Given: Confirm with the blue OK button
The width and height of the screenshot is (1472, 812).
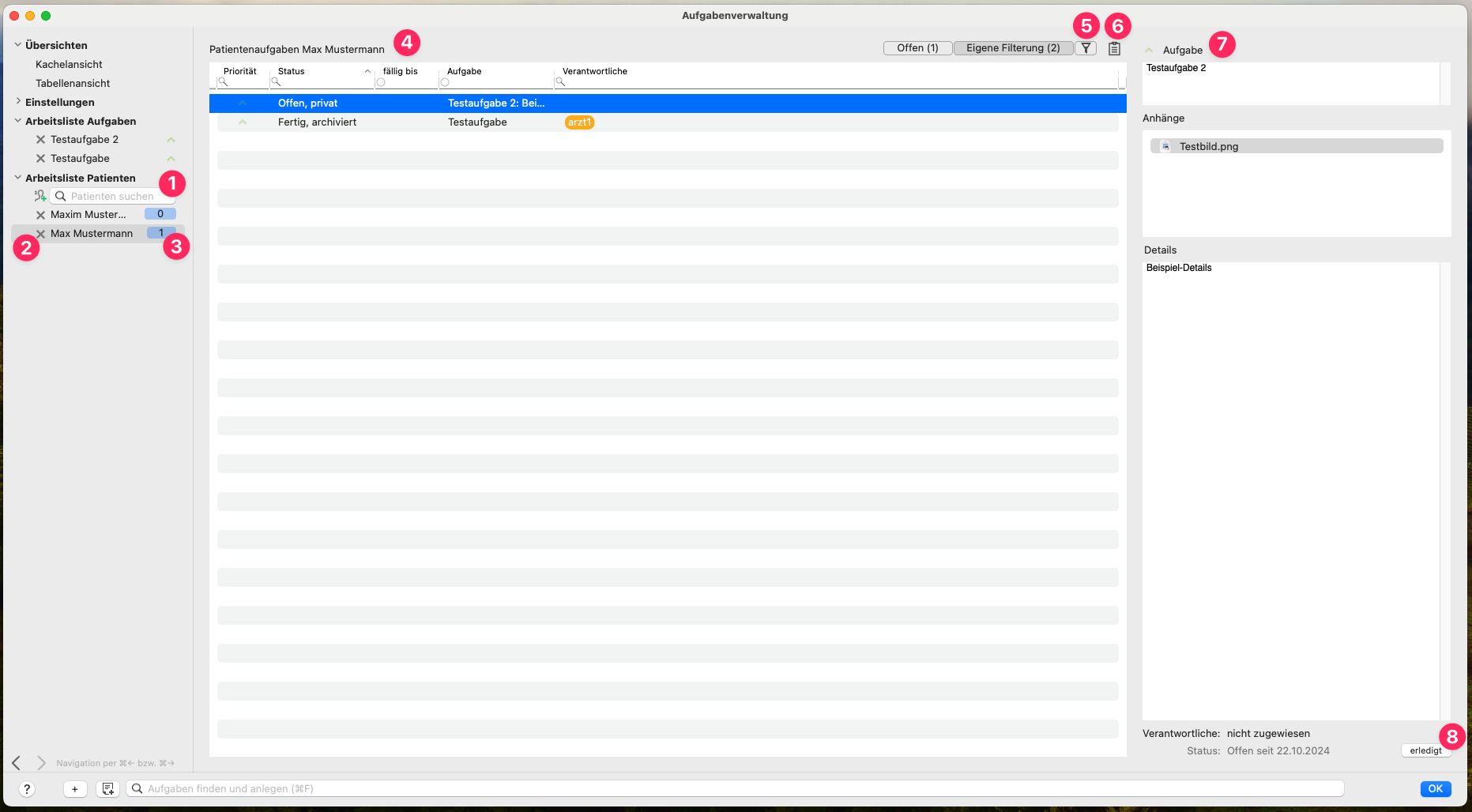Looking at the screenshot, I should pos(1436,788).
